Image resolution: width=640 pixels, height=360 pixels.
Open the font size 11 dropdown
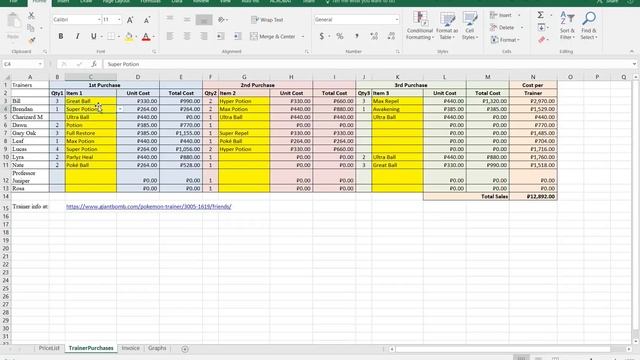click(x=119, y=20)
